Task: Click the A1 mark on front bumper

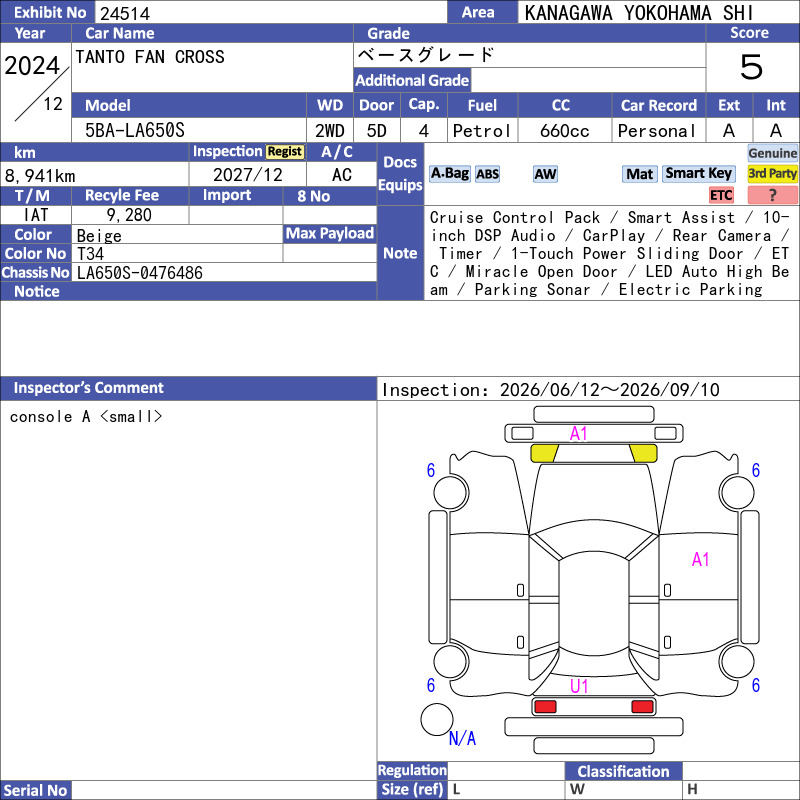Action: [579, 434]
